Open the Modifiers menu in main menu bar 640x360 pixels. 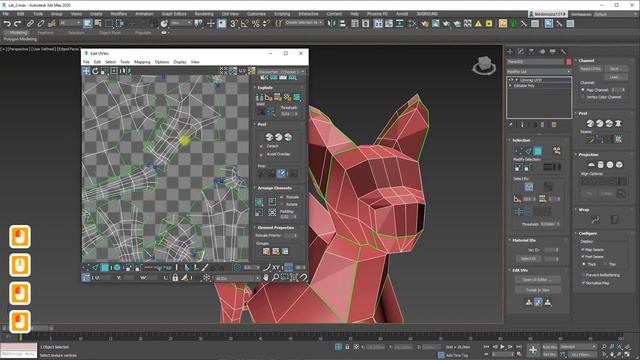click(118, 14)
